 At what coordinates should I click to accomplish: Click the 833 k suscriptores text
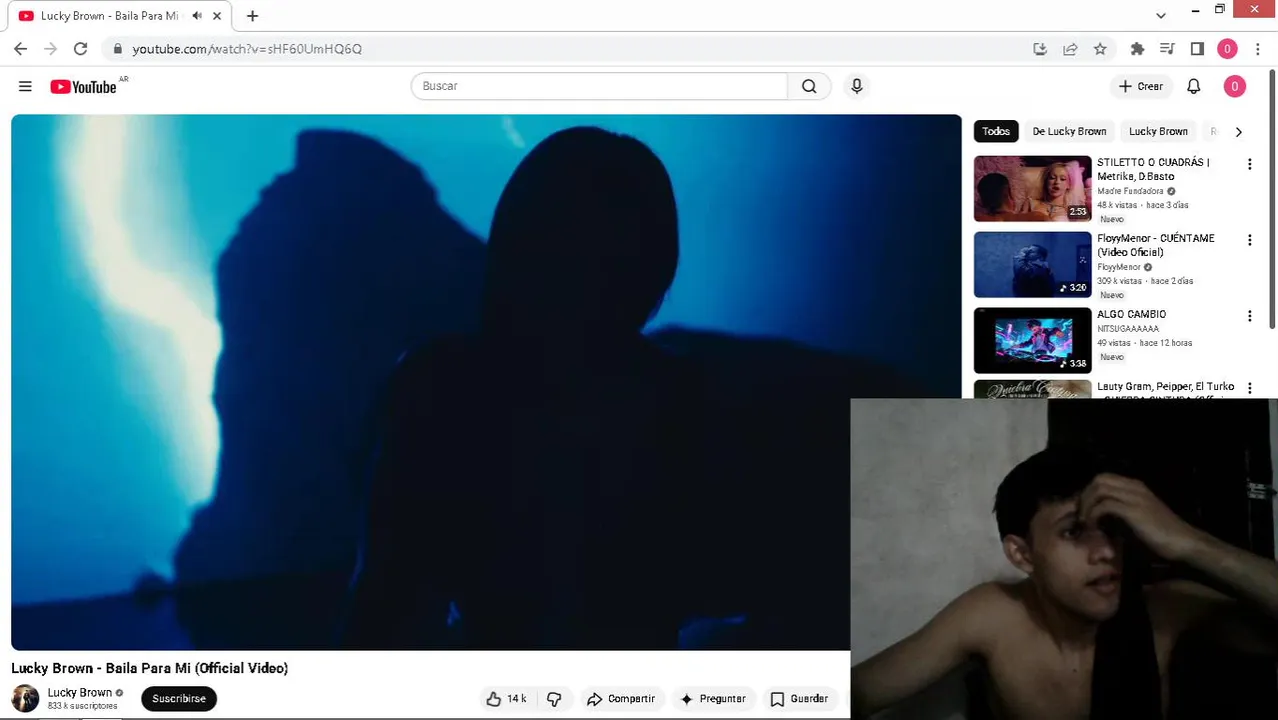(82, 706)
